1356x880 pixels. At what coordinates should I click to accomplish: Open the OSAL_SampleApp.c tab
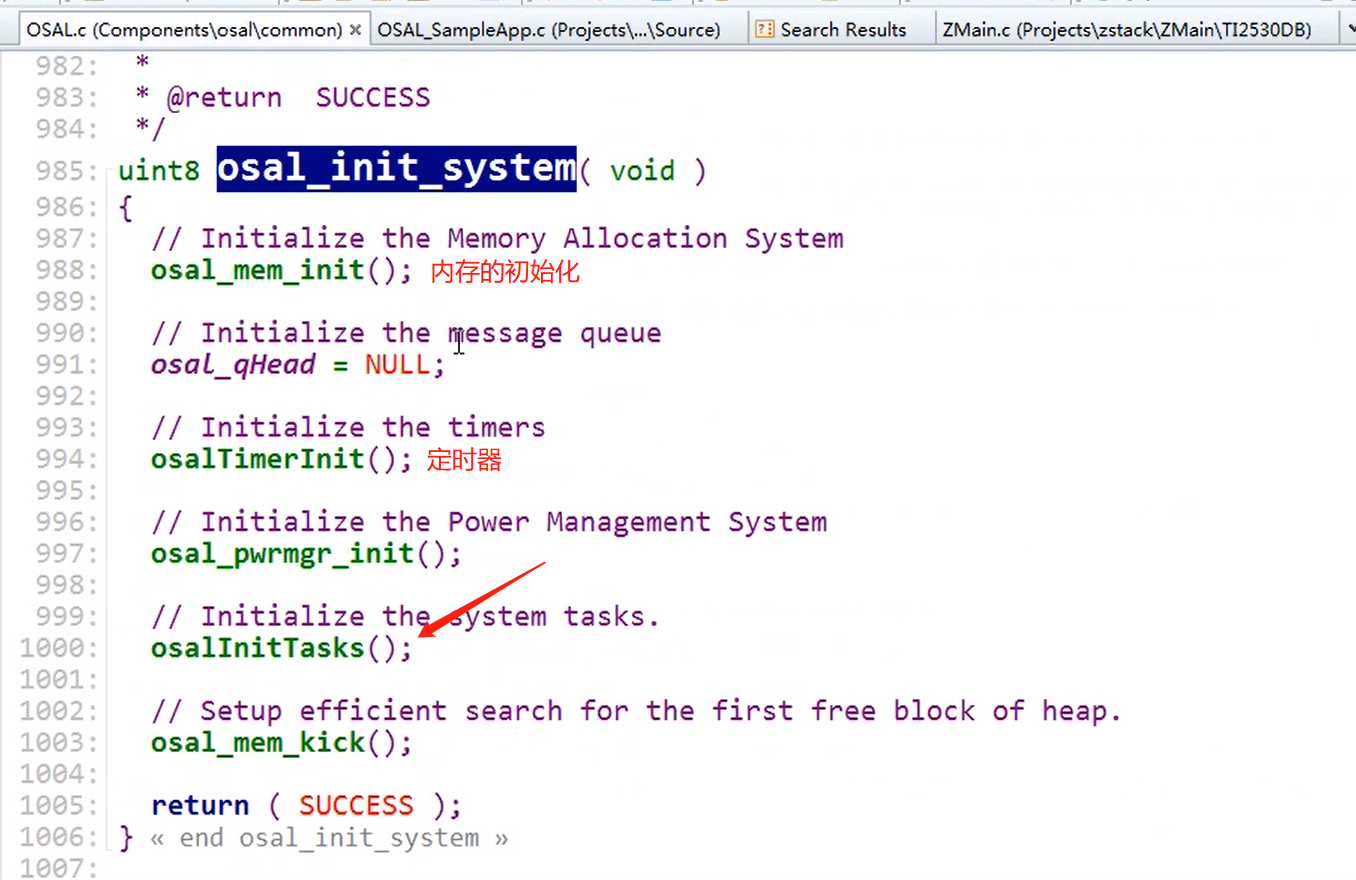pyautogui.click(x=548, y=30)
